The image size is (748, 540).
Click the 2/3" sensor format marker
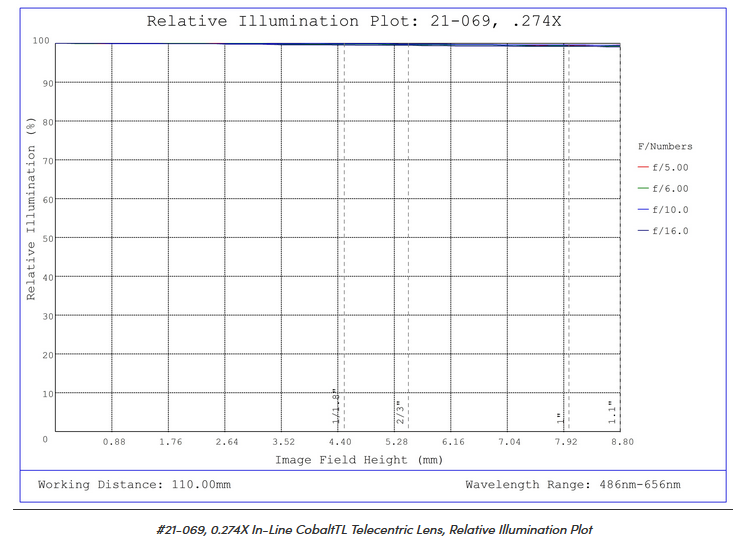pyautogui.click(x=398, y=413)
